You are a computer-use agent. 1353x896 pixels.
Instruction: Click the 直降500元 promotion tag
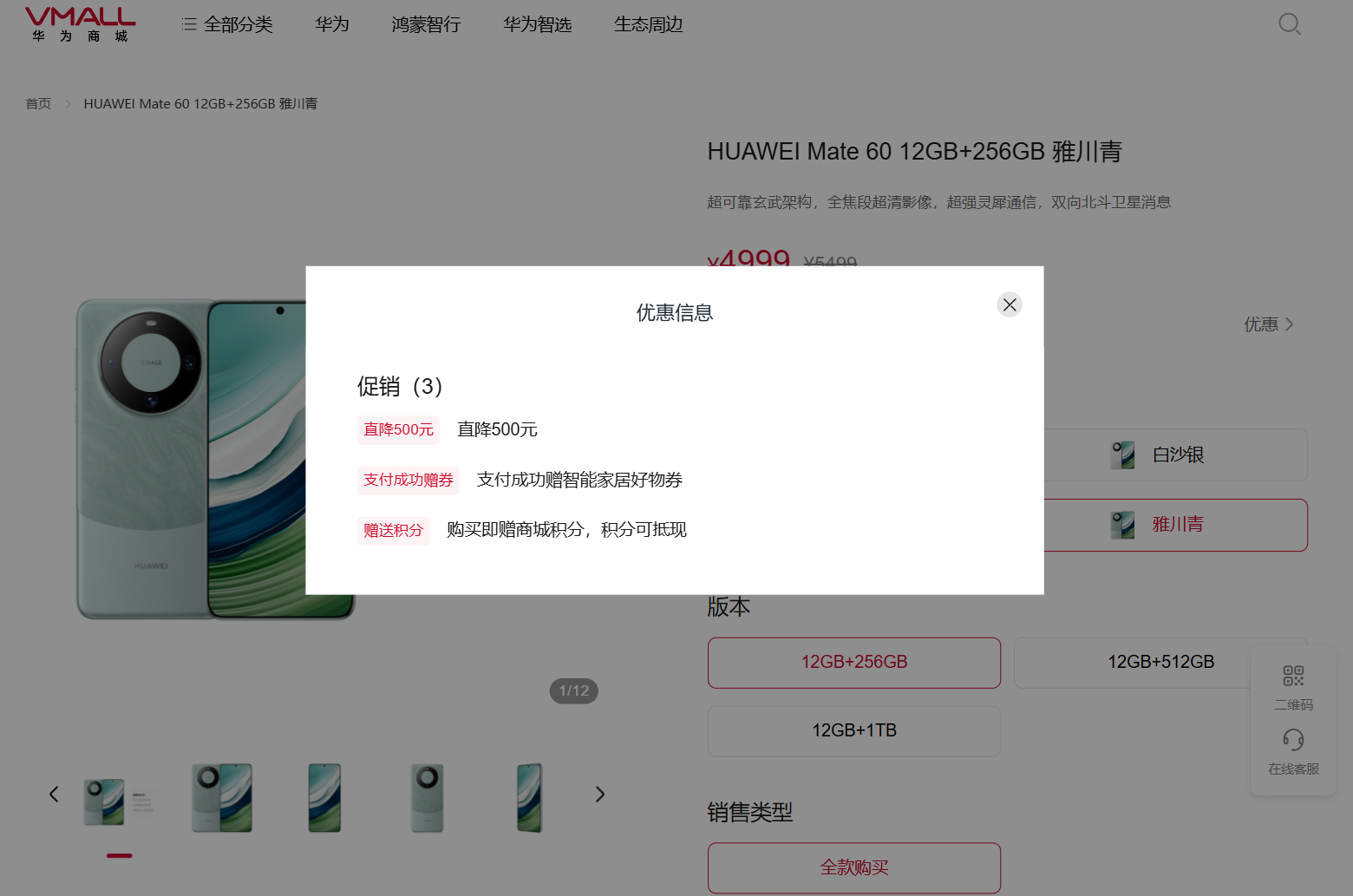pyautogui.click(x=398, y=430)
